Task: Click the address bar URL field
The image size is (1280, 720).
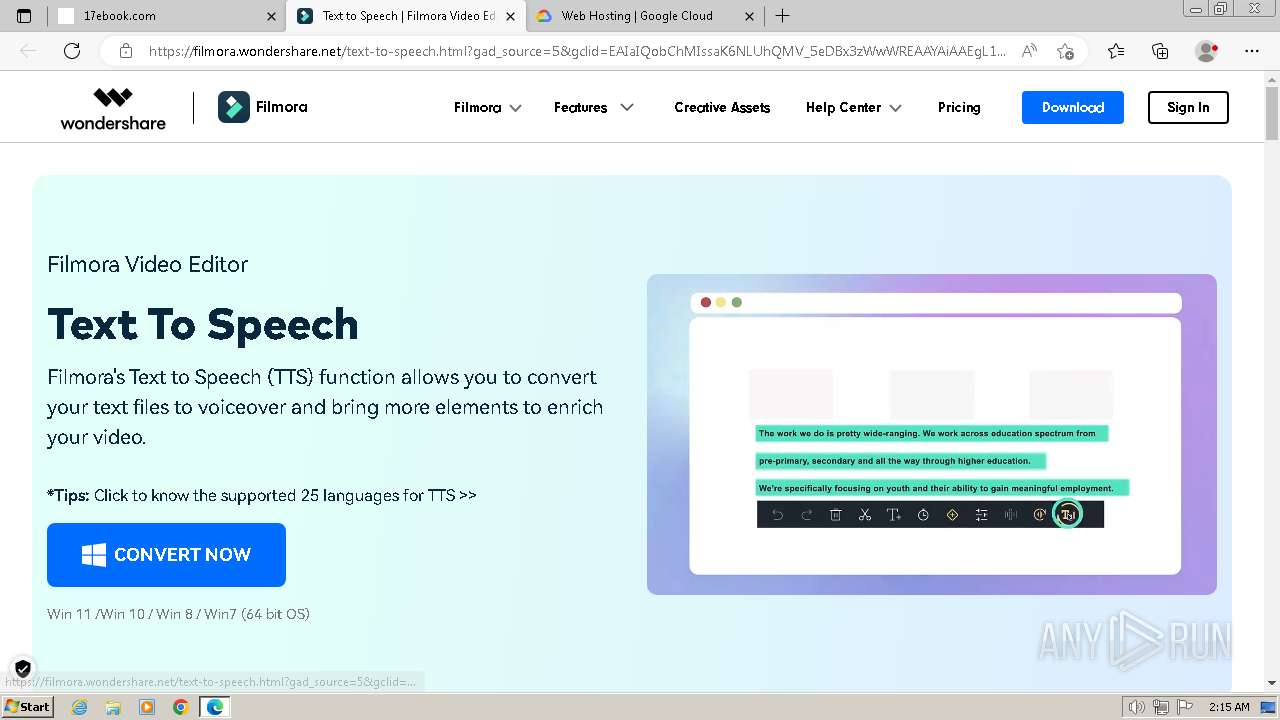Action: click(x=575, y=51)
